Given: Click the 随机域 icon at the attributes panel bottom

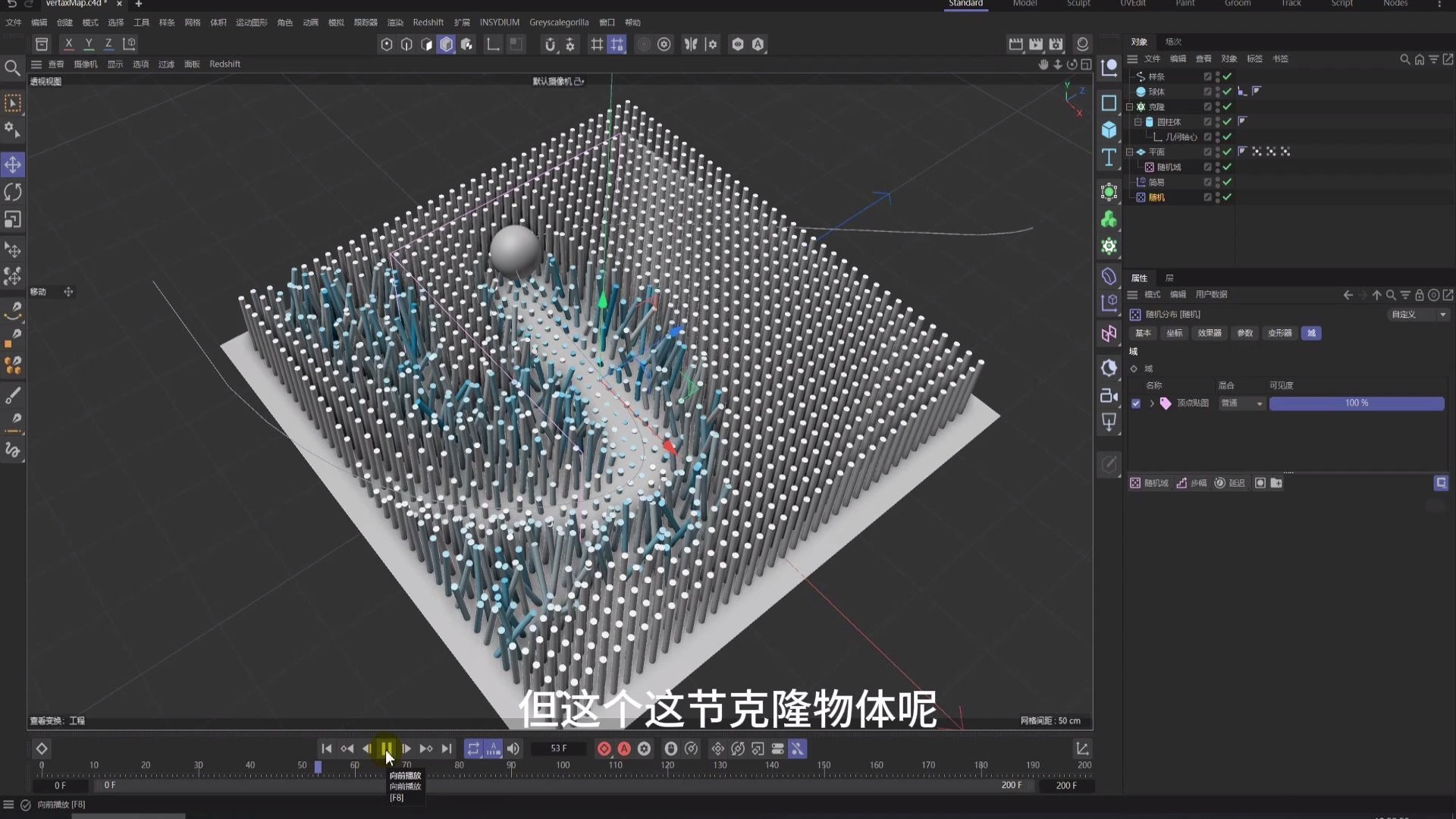Looking at the screenshot, I should (x=1134, y=483).
